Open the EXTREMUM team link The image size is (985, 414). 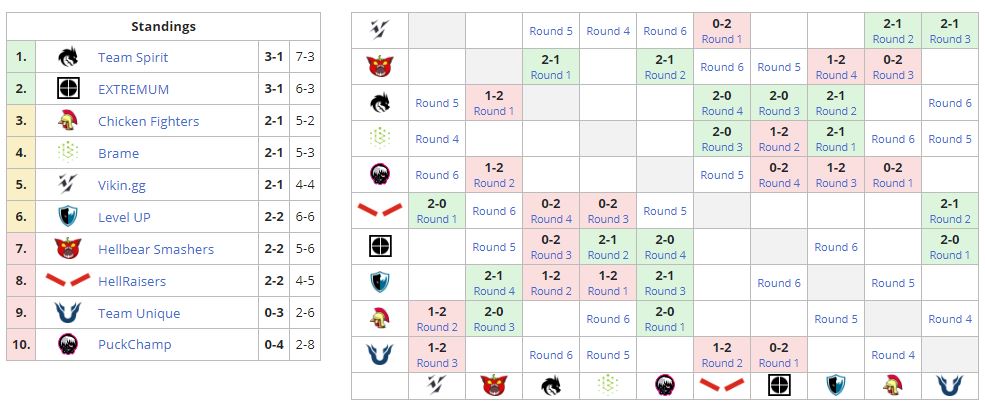(x=133, y=89)
